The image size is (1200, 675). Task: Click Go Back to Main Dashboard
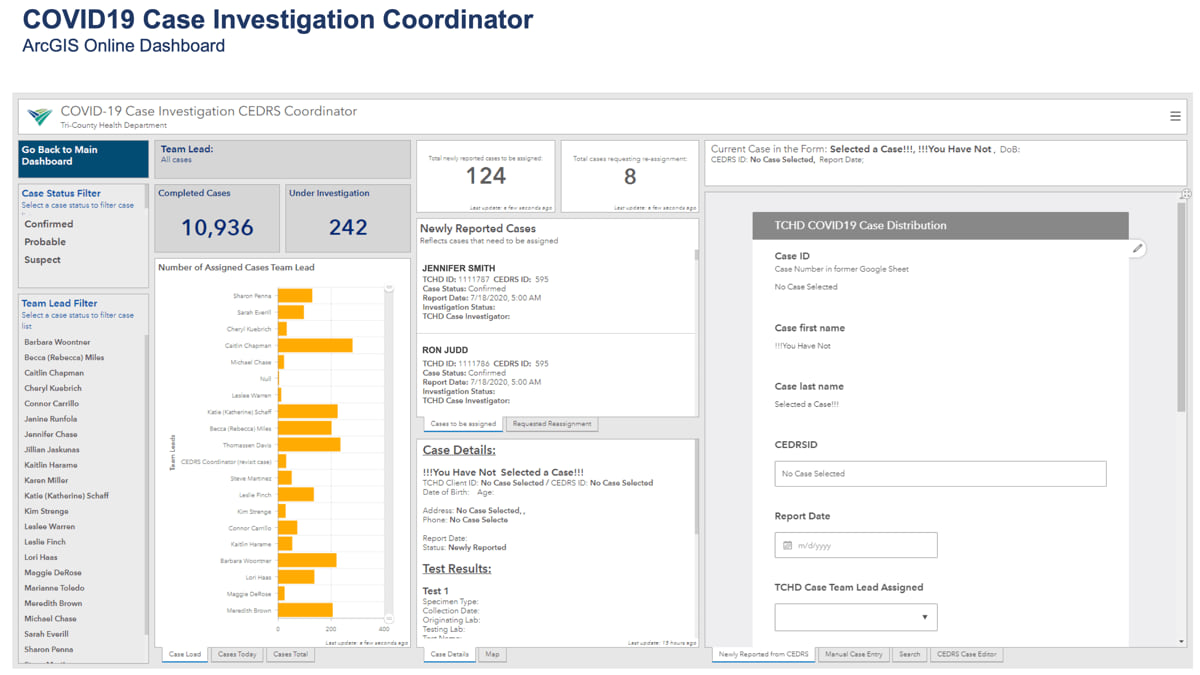coord(83,156)
